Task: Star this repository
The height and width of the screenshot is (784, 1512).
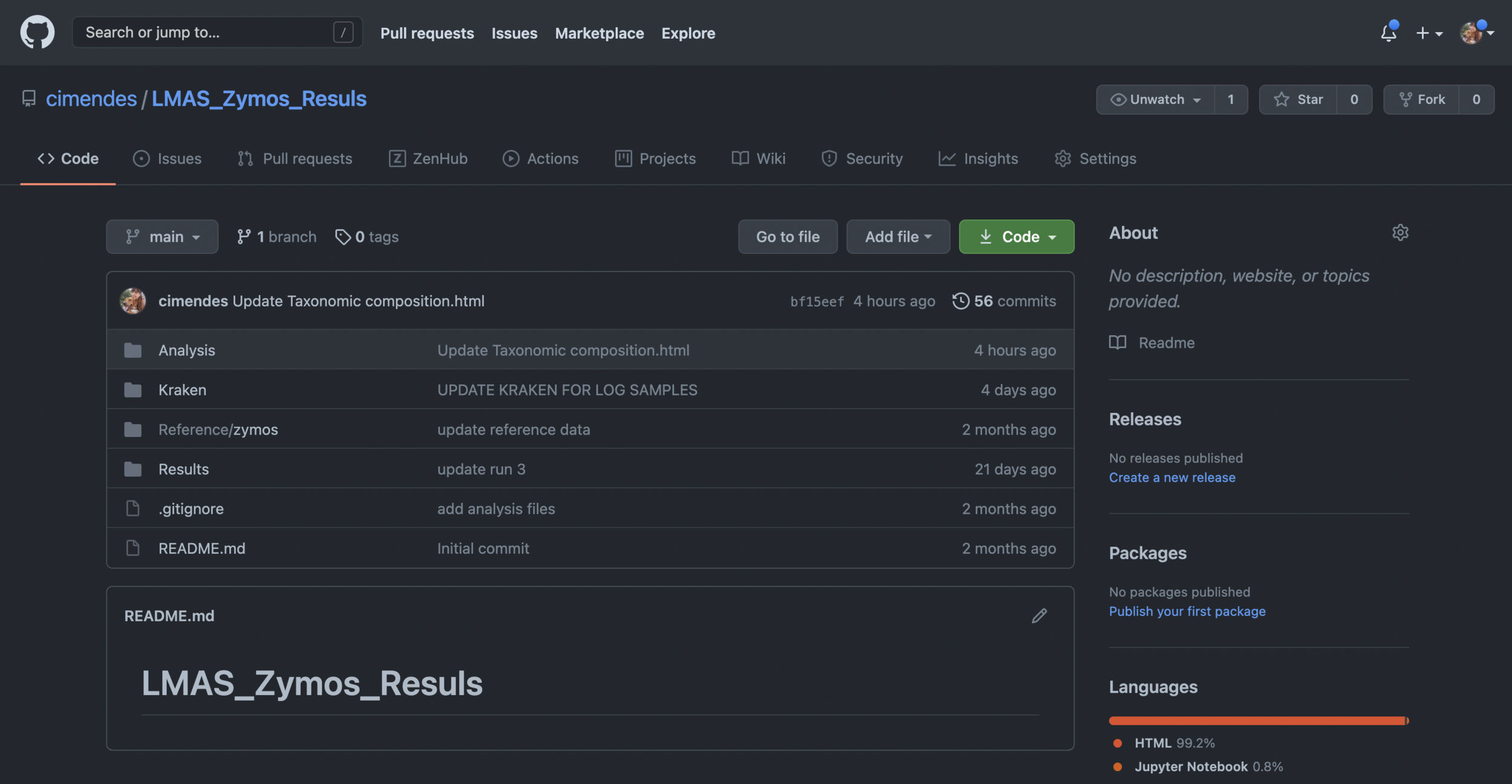Action: pos(1299,99)
